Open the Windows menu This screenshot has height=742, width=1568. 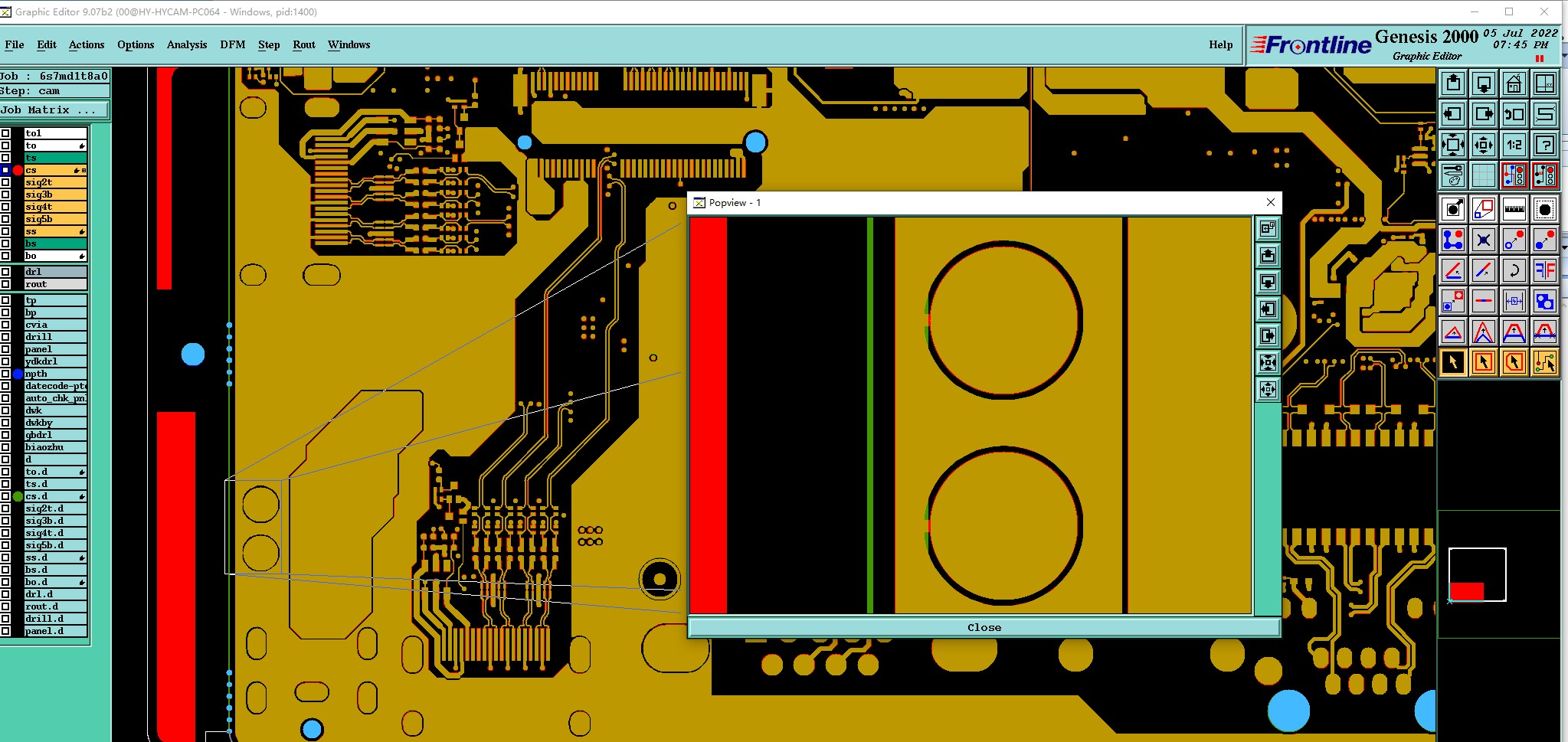[x=349, y=44]
